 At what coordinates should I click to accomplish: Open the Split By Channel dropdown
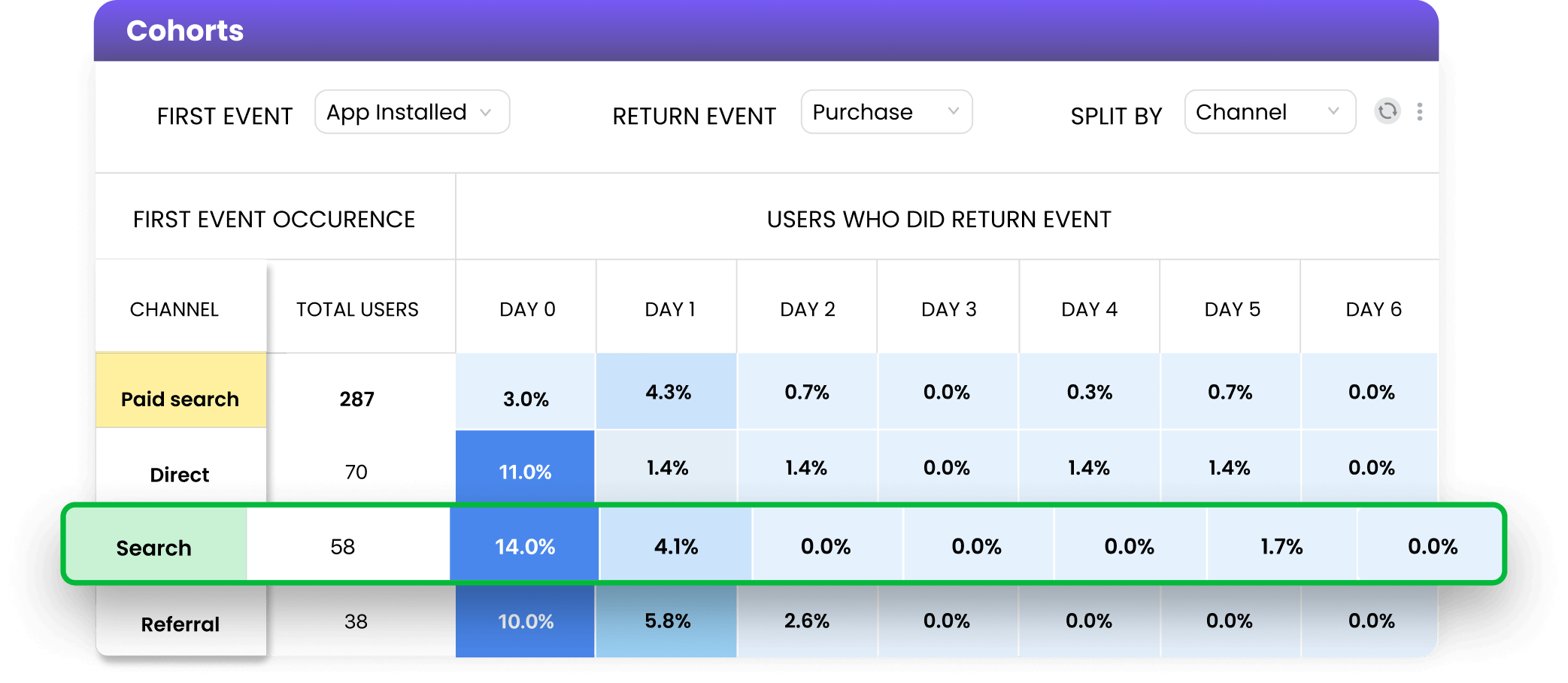1269,112
